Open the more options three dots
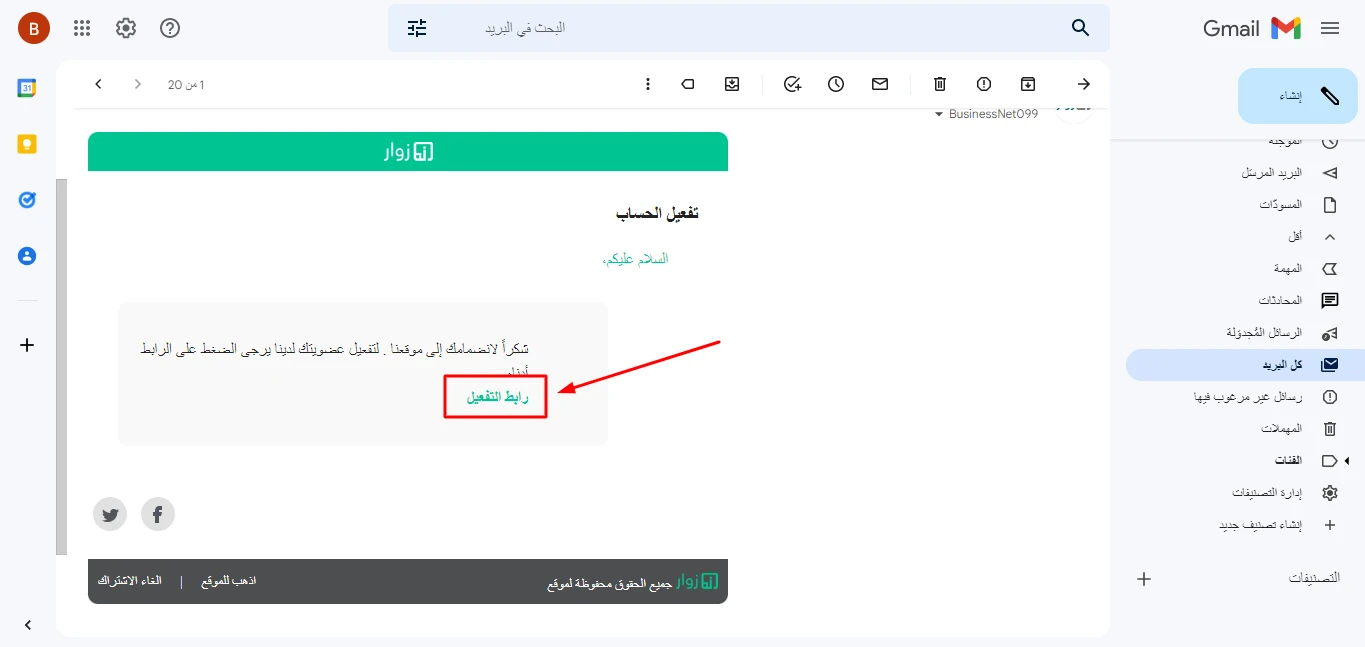This screenshot has width=1365, height=647. pos(648,84)
